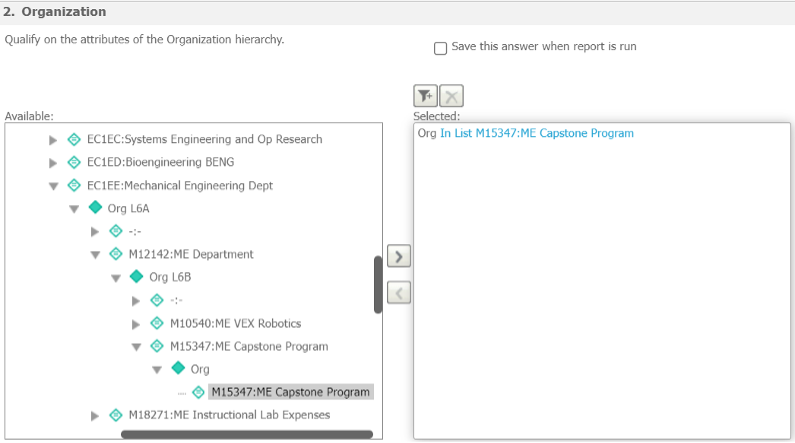The width and height of the screenshot is (795, 443).
Task: Click Org label in the Selected pane
Action: tap(427, 133)
